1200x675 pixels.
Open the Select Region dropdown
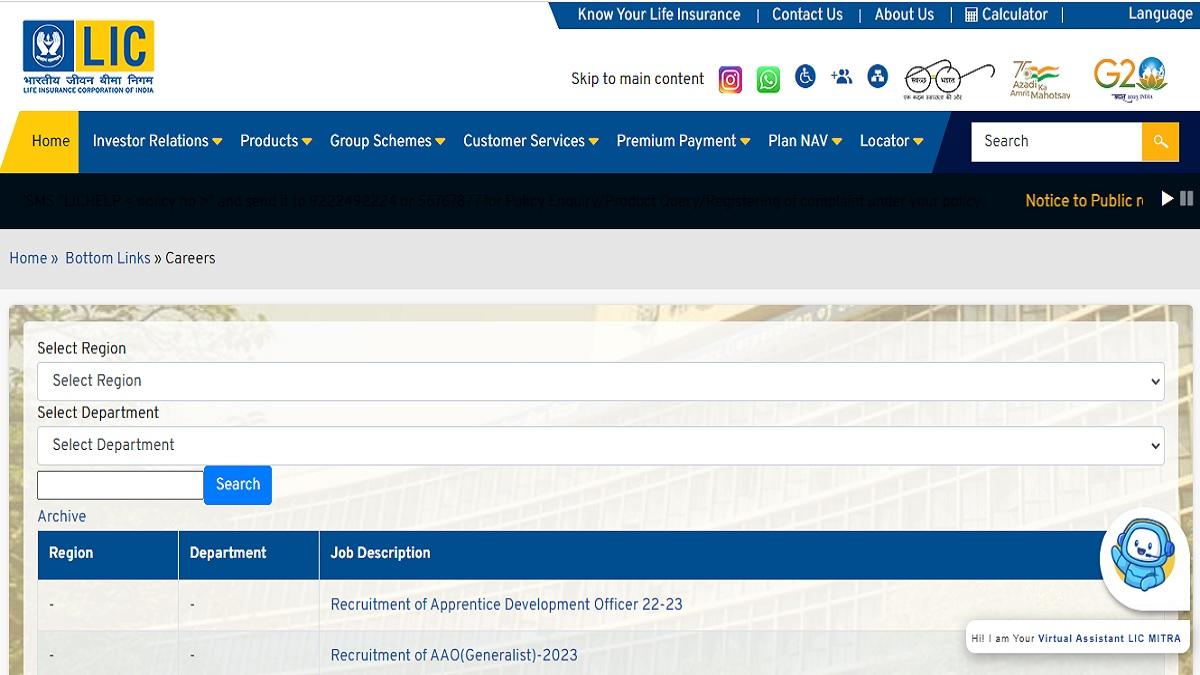click(600, 381)
